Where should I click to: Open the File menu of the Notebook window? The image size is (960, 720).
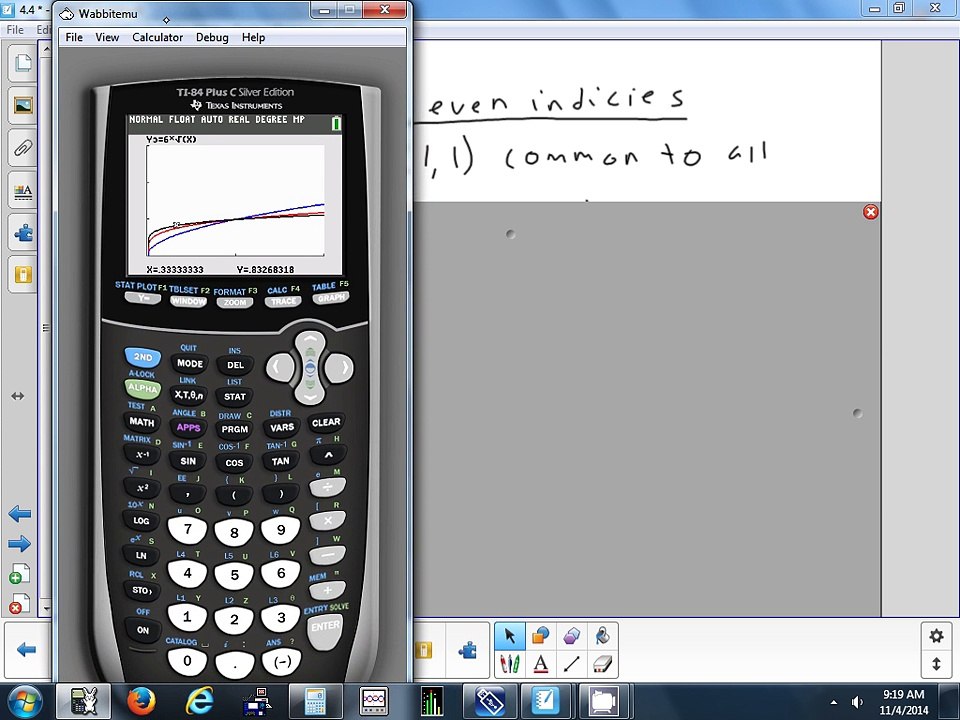tap(15, 29)
